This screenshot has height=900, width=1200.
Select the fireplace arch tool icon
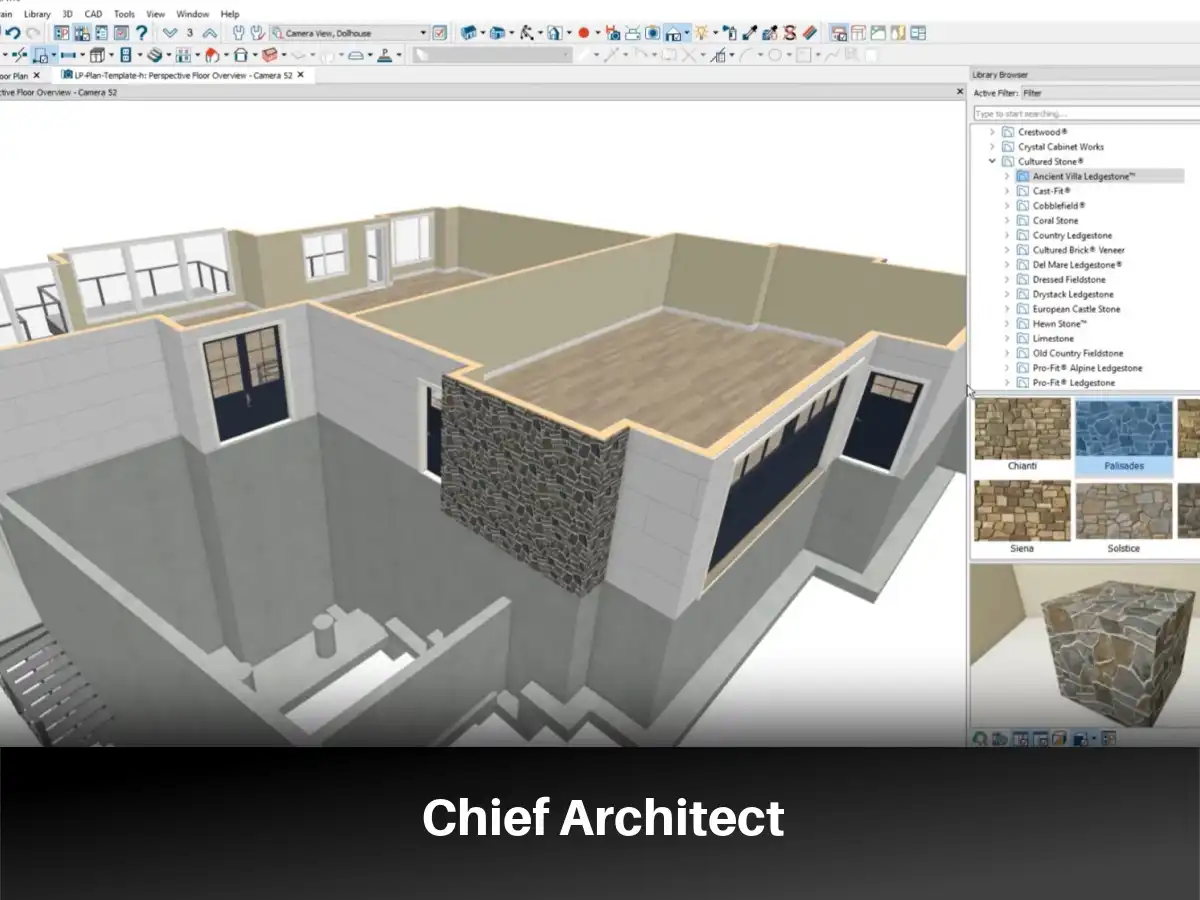tap(241, 54)
